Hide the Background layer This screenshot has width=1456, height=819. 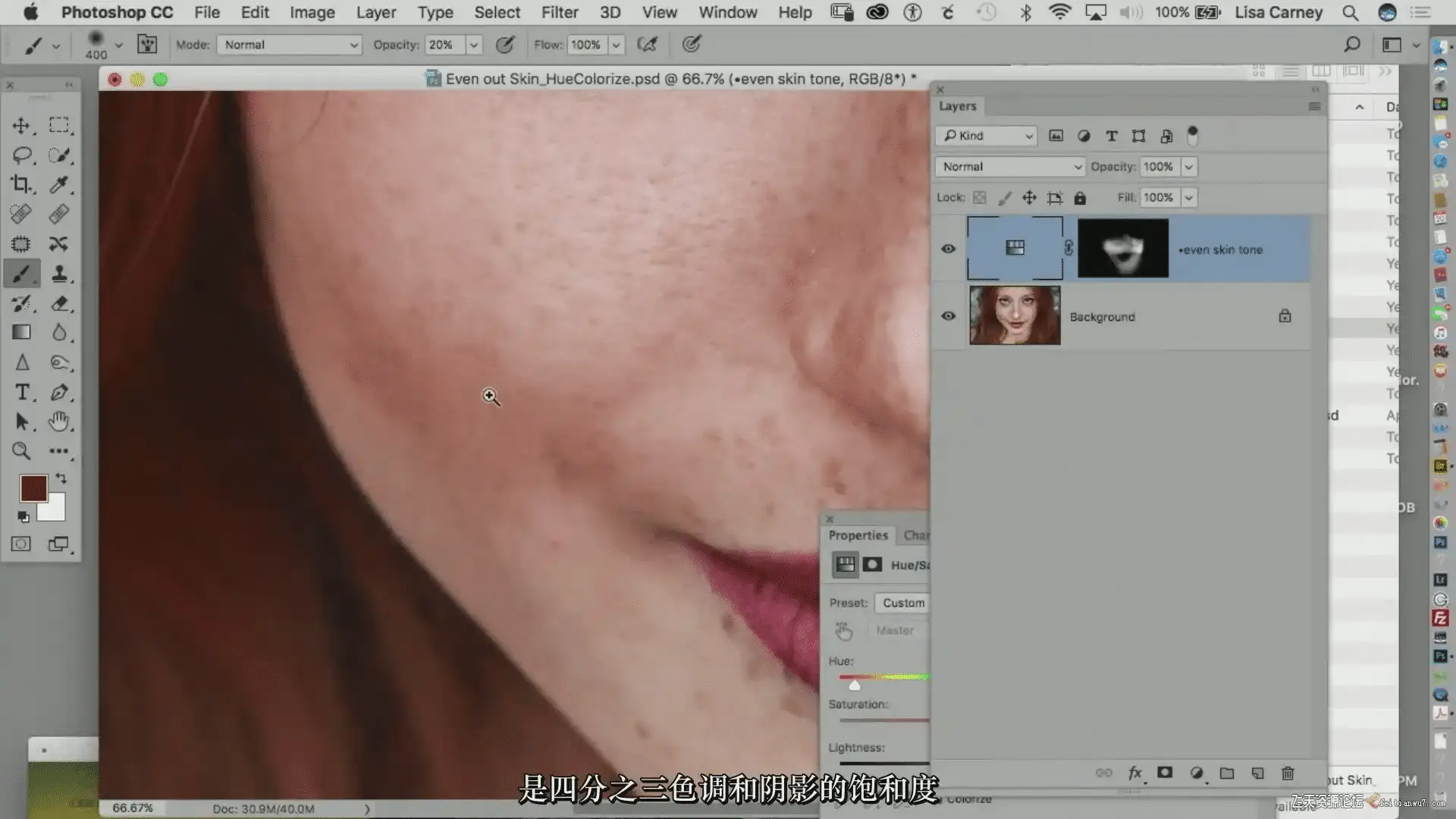[x=948, y=316]
